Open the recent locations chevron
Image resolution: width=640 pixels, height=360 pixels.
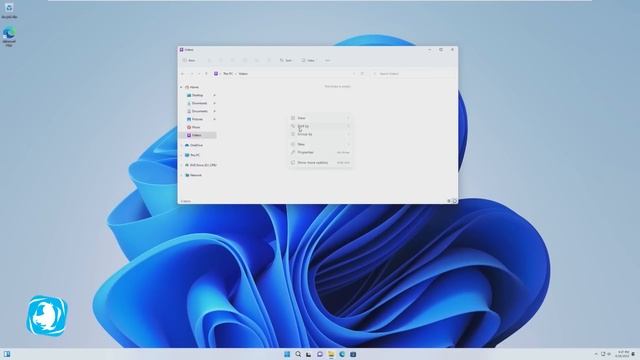pos(199,74)
